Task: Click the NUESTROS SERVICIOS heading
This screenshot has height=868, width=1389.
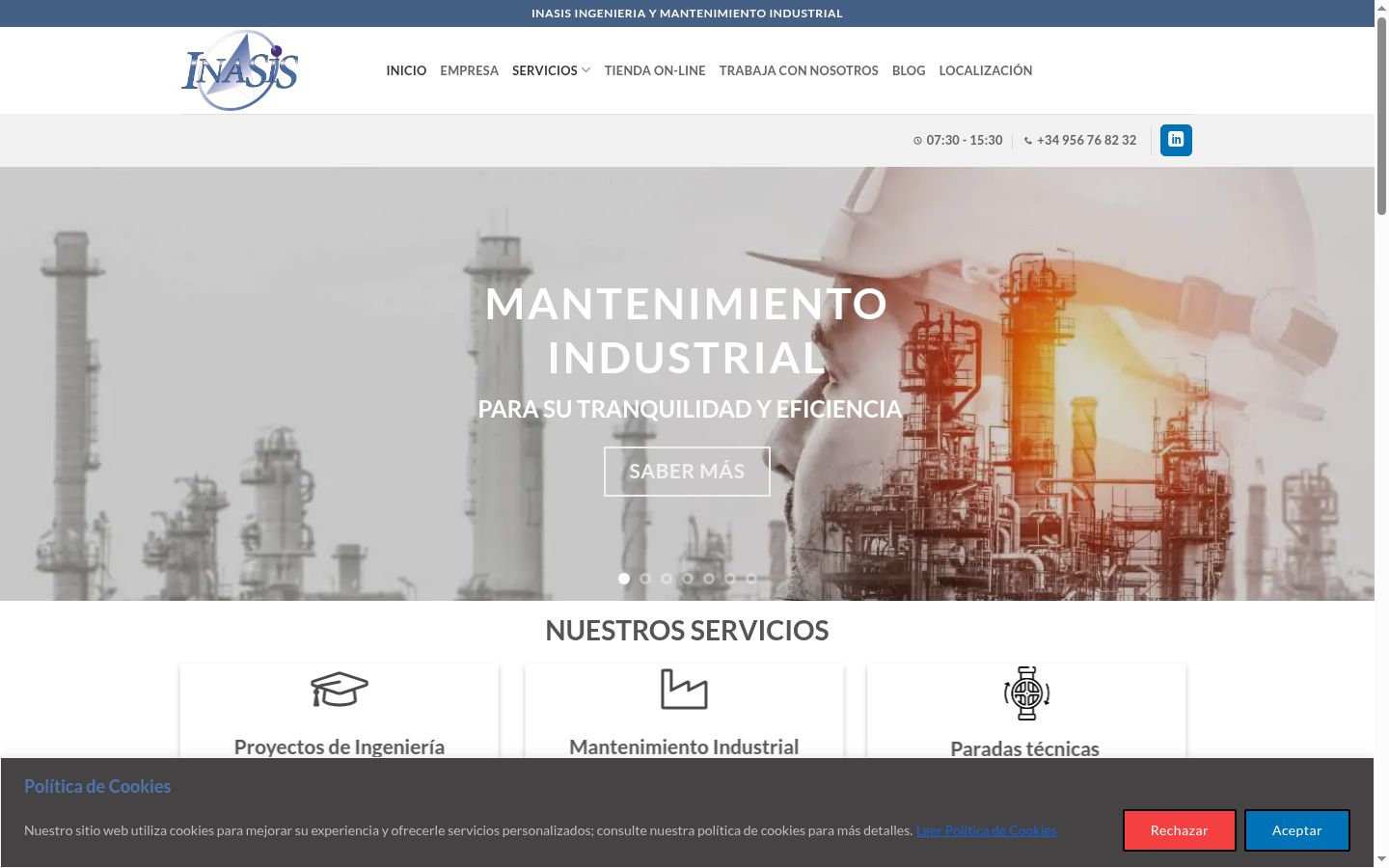Action: tap(687, 630)
